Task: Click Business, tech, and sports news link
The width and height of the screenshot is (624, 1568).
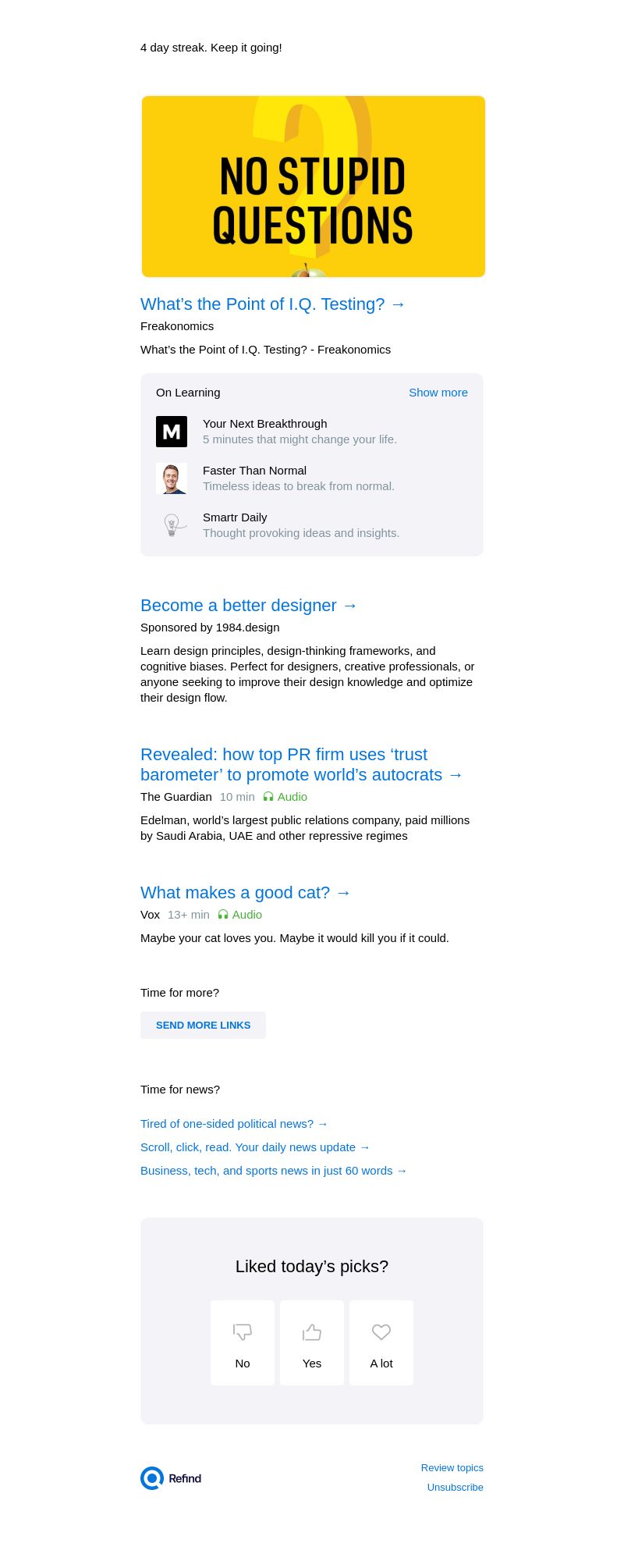Action: click(x=273, y=1171)
